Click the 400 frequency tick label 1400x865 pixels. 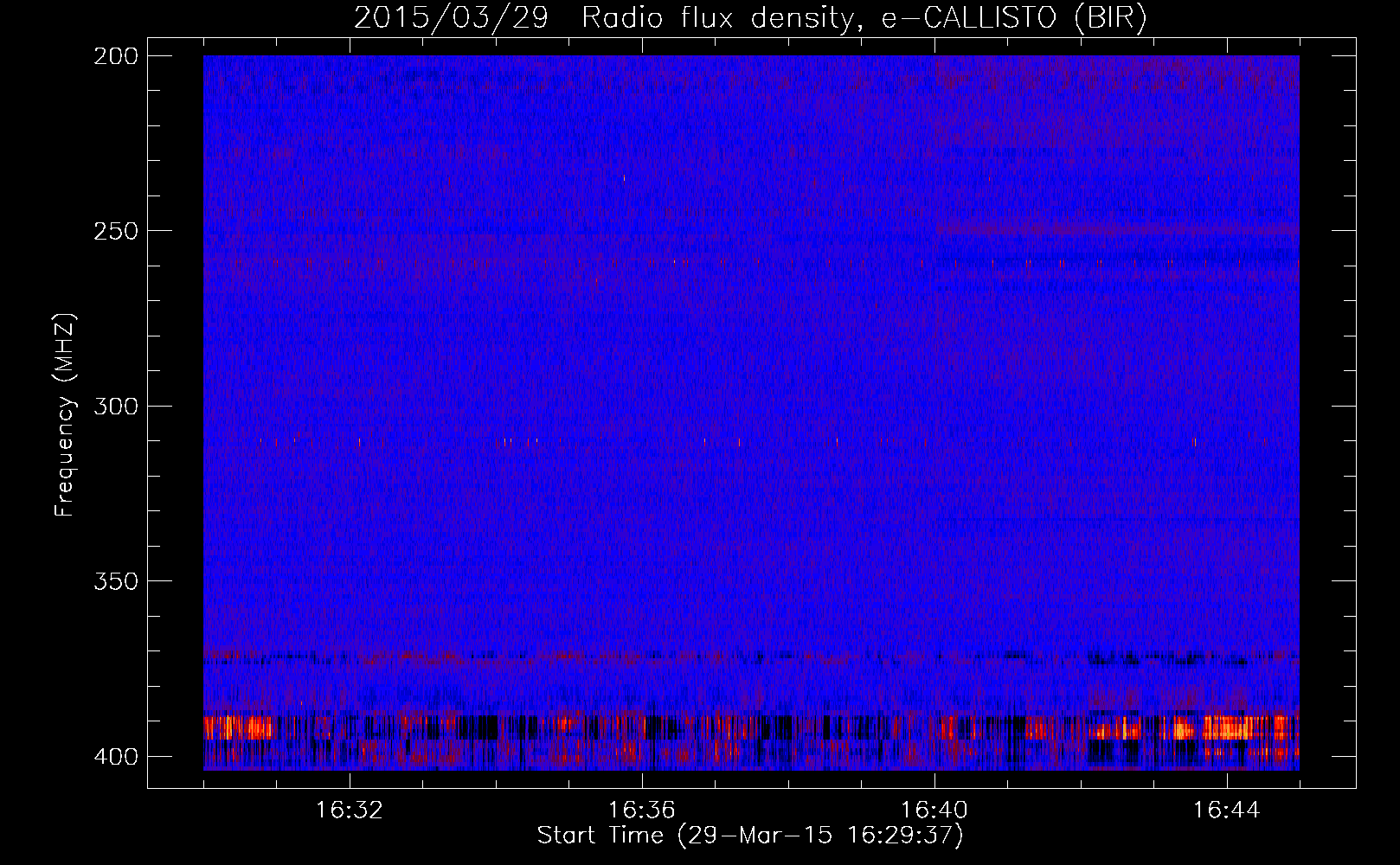point(115,756)
